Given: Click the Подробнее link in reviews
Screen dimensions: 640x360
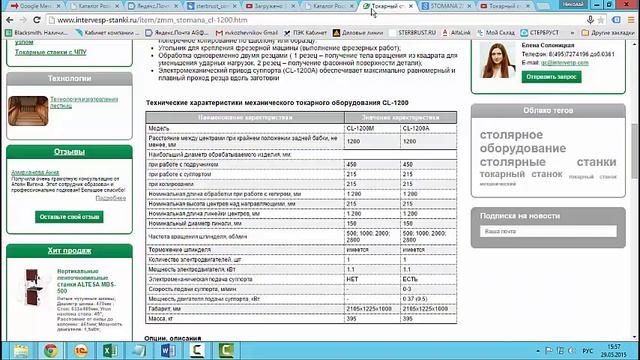Looking at the screenshot, I should [111, 198].
